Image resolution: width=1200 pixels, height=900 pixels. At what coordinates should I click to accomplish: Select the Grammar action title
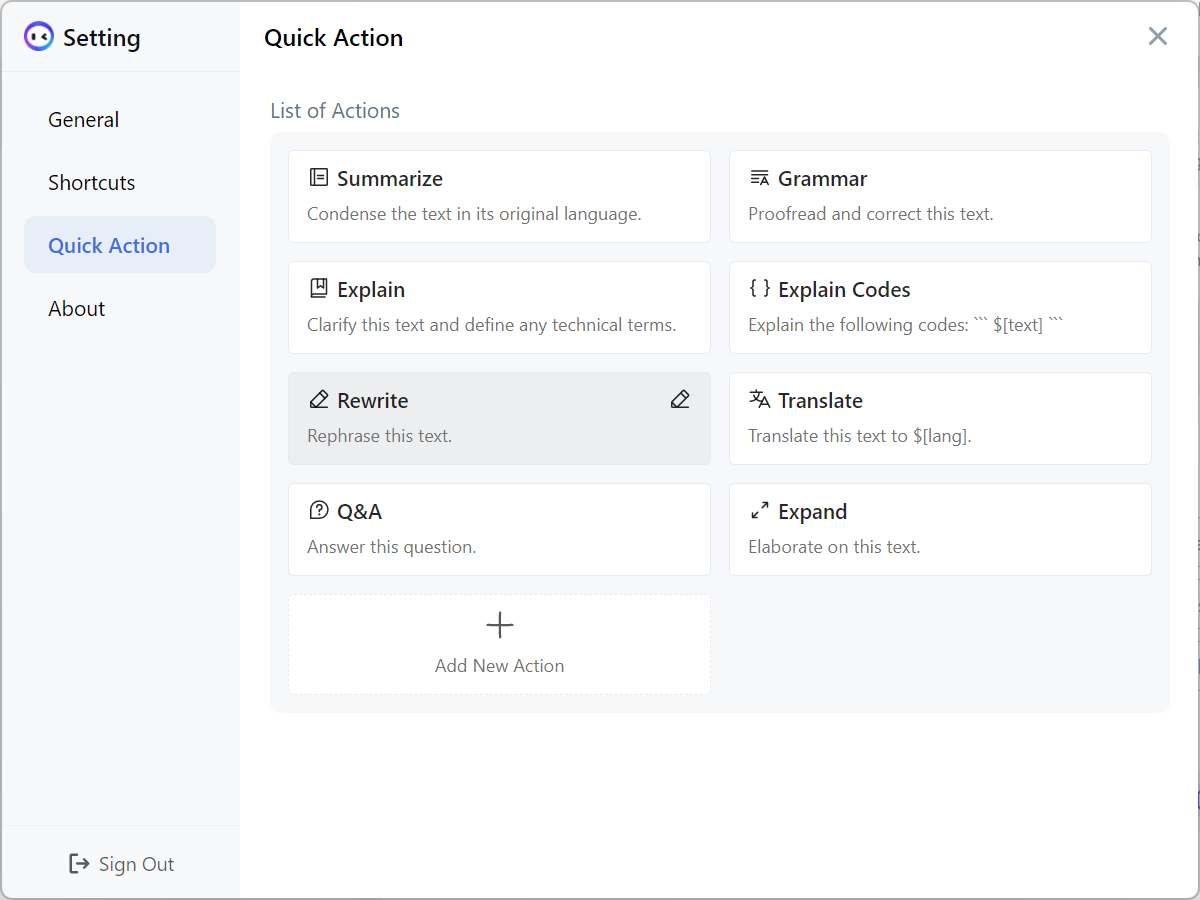coord(822,179)
